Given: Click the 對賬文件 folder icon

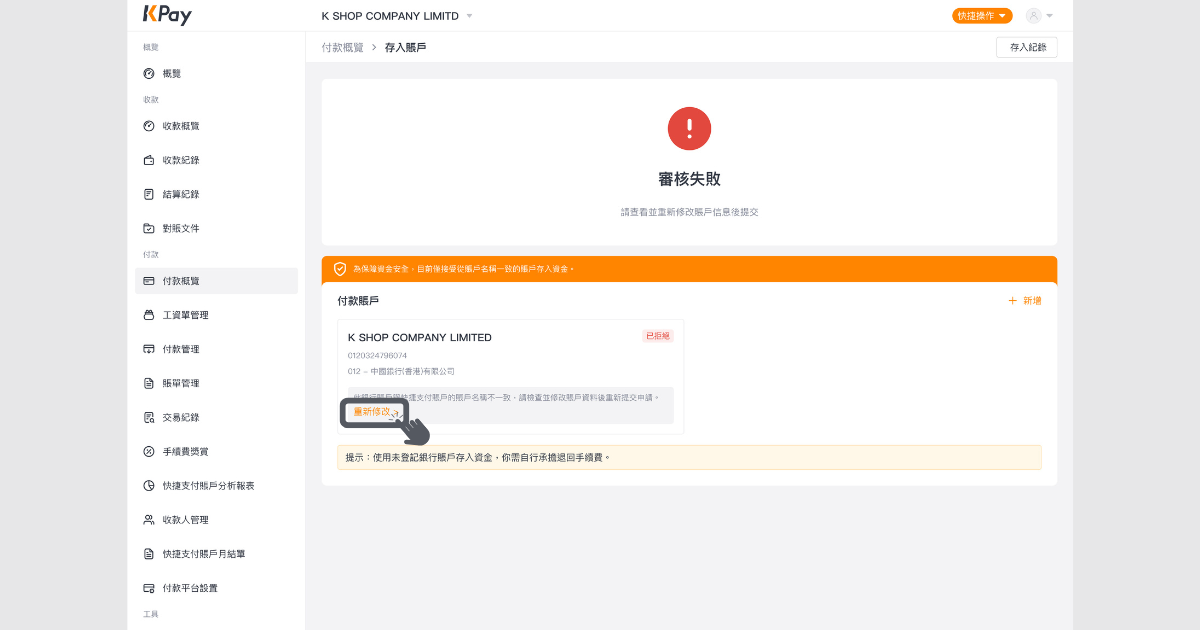Looking at the screenshot, I should (x=149, y=228).
